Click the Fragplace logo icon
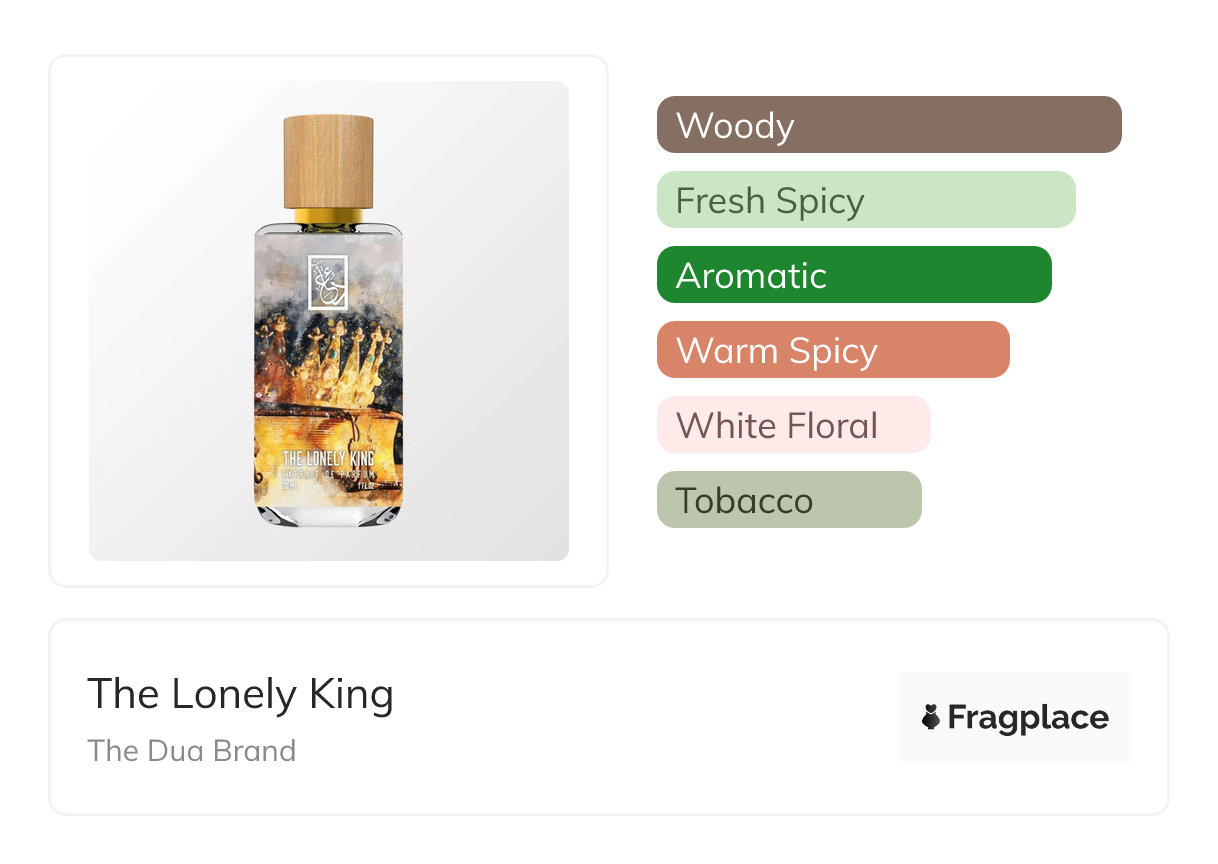This screenshot has width=1218, height=864. click(931, 717)
